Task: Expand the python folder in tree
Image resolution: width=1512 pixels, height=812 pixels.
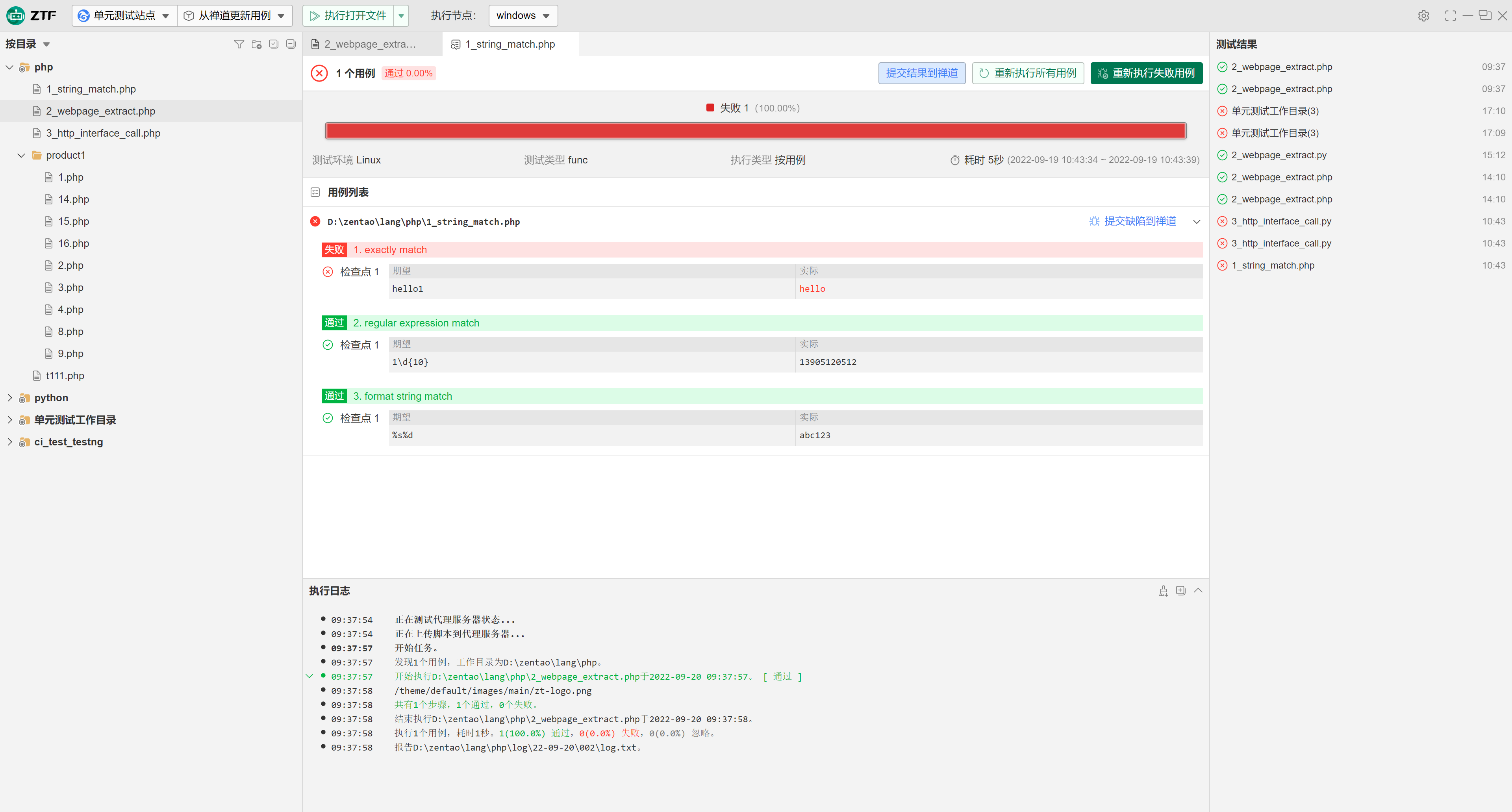Action: (x=10, y=397)
